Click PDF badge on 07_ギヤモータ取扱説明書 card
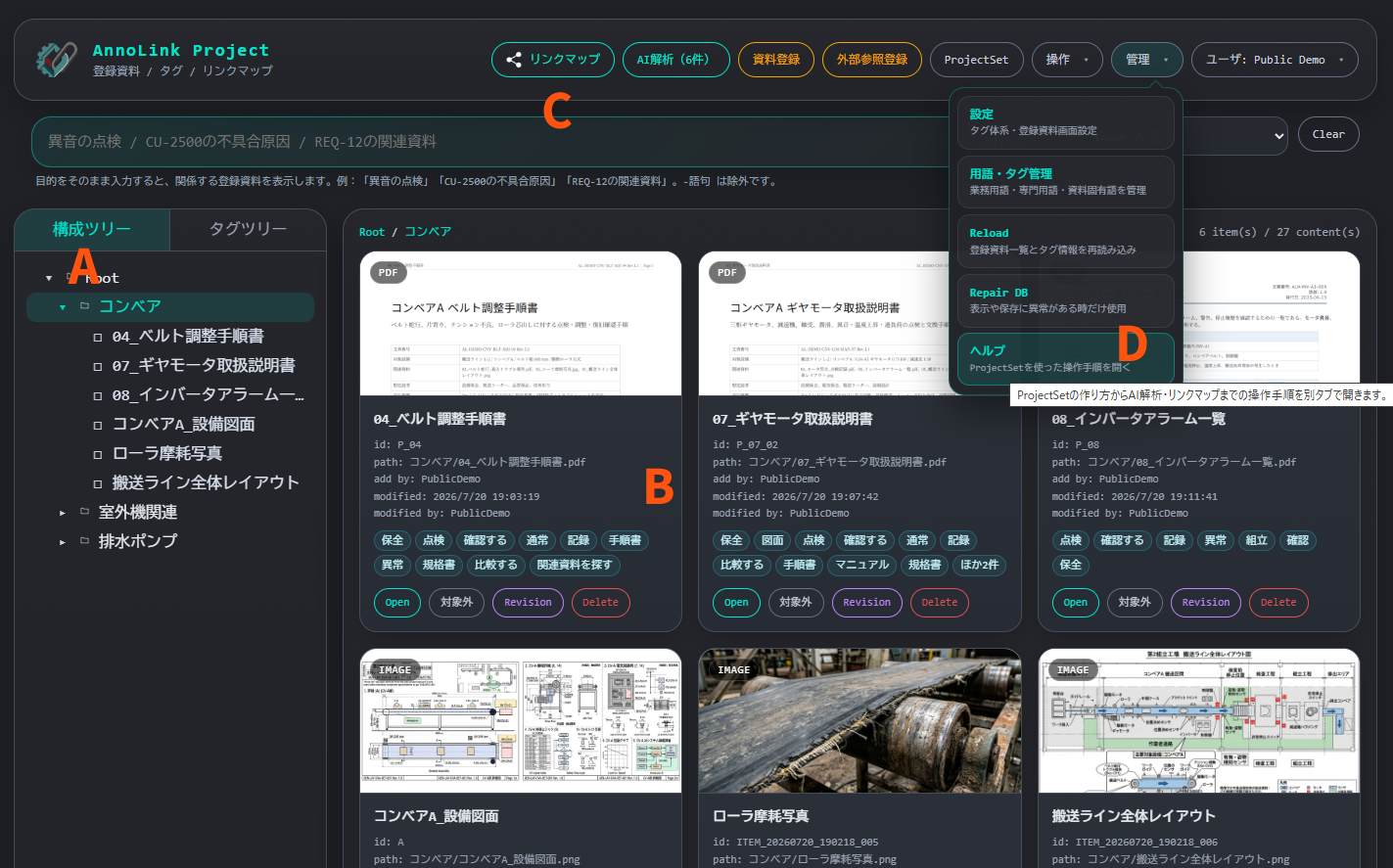 (x=726, y=273)
